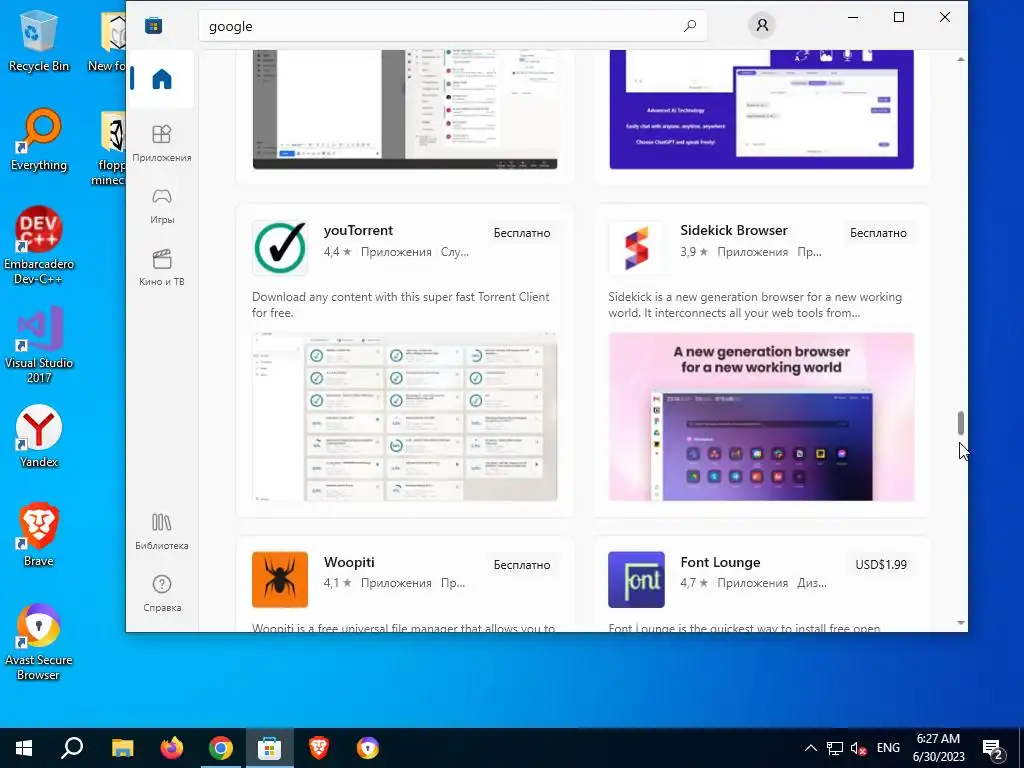The height and width of the screenshot is (768, 1024).
Task: Open the Приложения section in sidebar
Action: pos(161,143)
